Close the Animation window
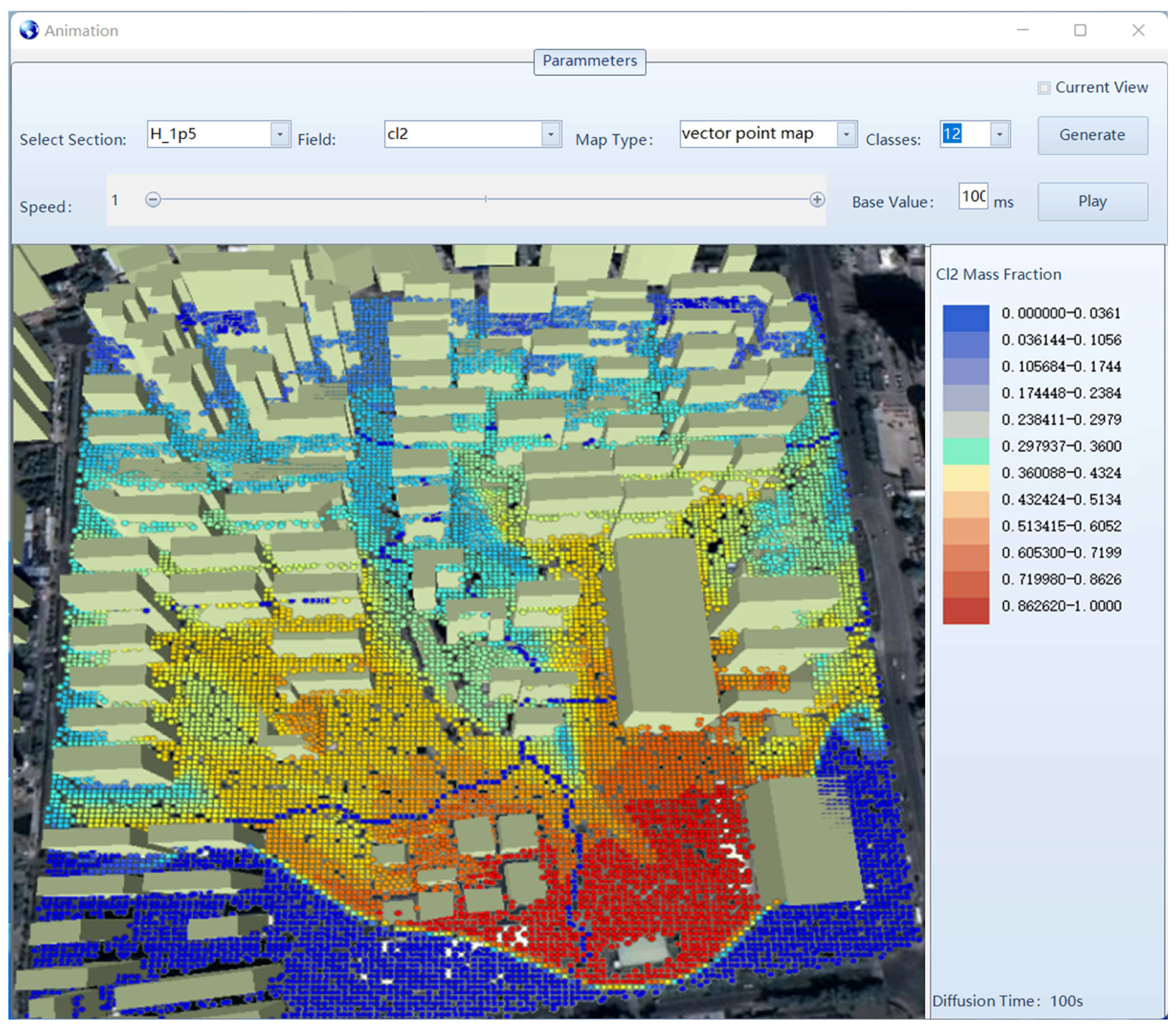Screen dimensions: 1176x1032 pyautogui.click(x=1138, y=30)
